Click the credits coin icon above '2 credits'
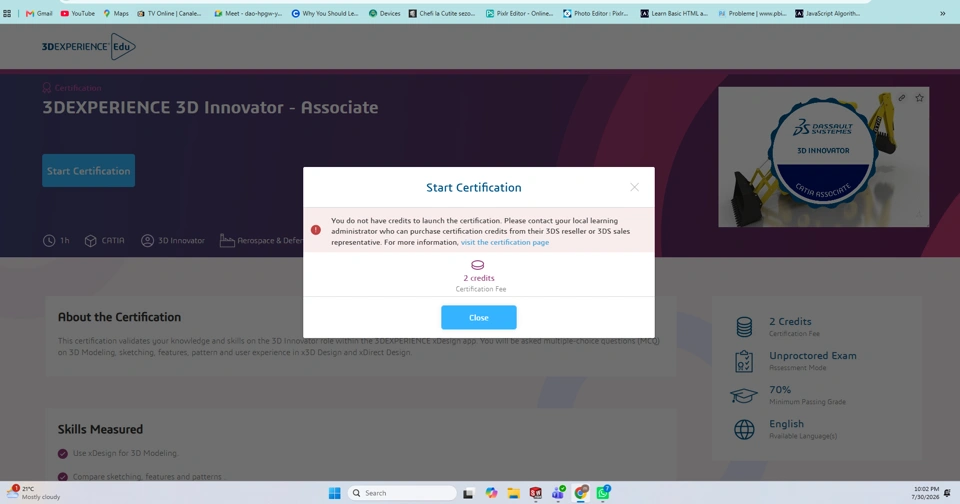The height and width of the screenshot is (504, 960). [478, 265]
